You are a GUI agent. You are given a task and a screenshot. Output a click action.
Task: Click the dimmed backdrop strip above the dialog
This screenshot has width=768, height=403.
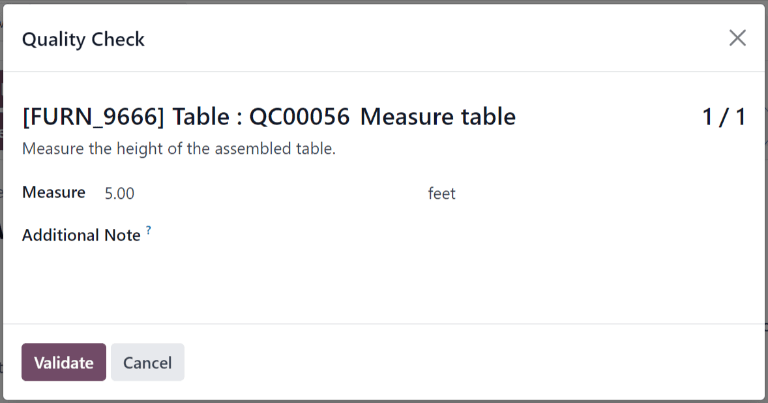coord(384,2)
